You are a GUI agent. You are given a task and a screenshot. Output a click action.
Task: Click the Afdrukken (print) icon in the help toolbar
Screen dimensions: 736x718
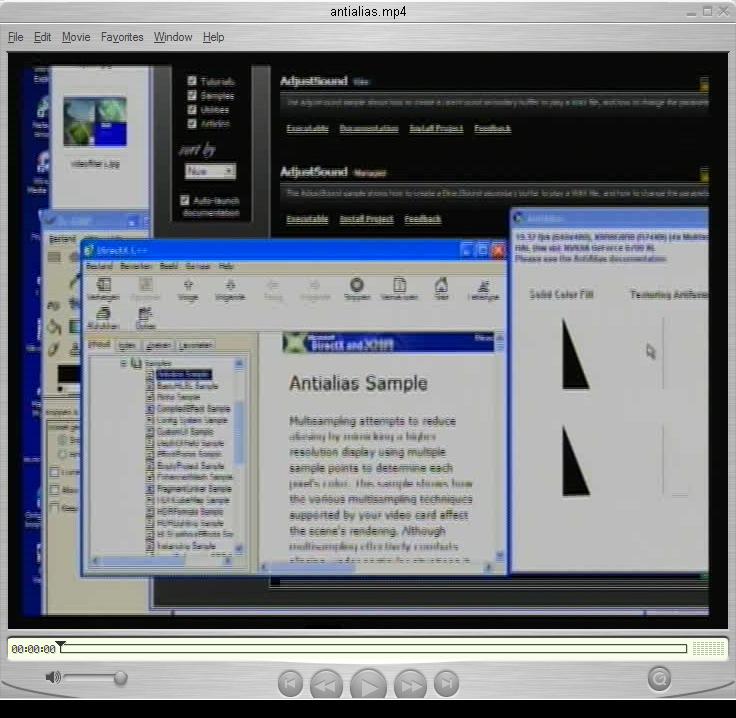pos(103,318)
